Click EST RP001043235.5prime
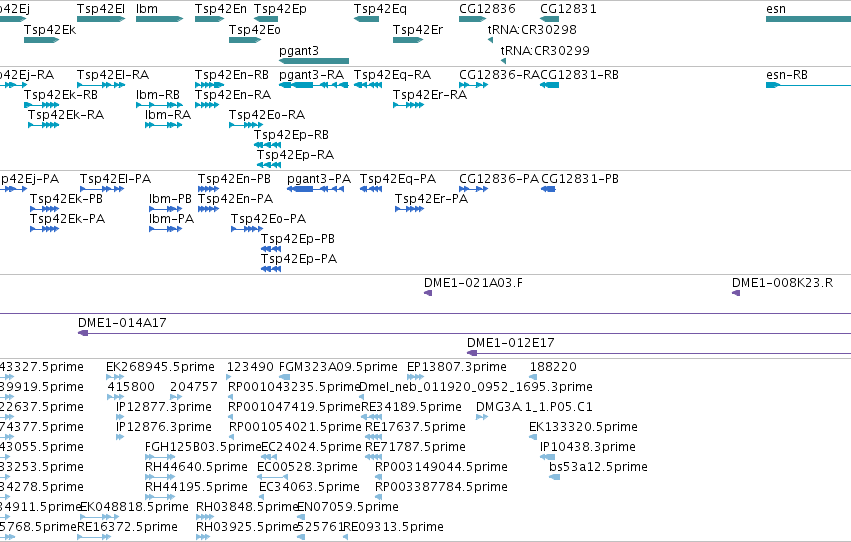This screenshot has width=851, height=542. pos(230,397)
